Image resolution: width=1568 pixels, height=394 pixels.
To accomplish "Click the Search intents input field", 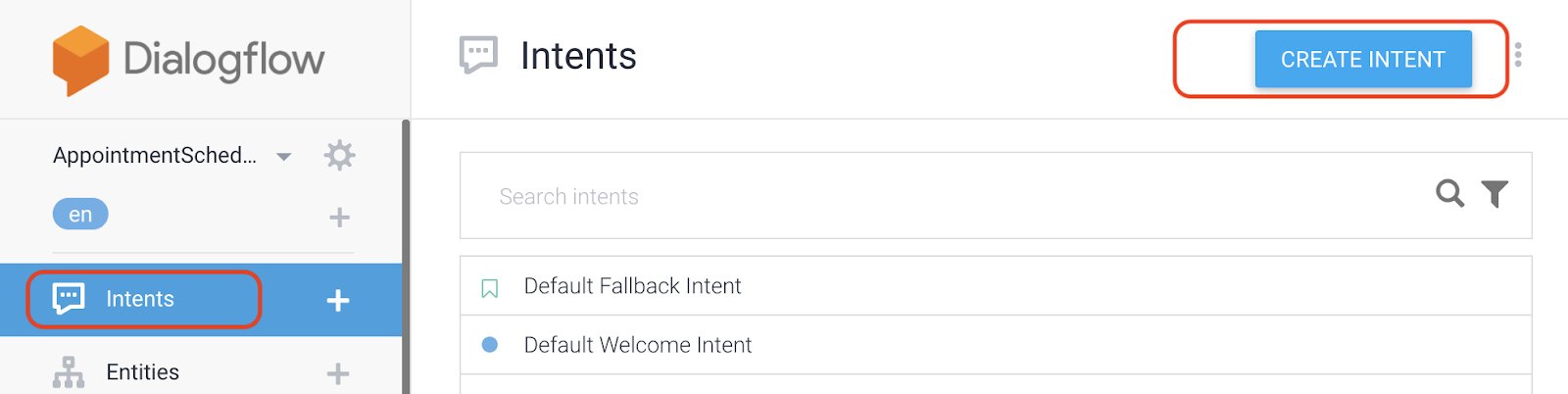I will click(x=941, y=196).
